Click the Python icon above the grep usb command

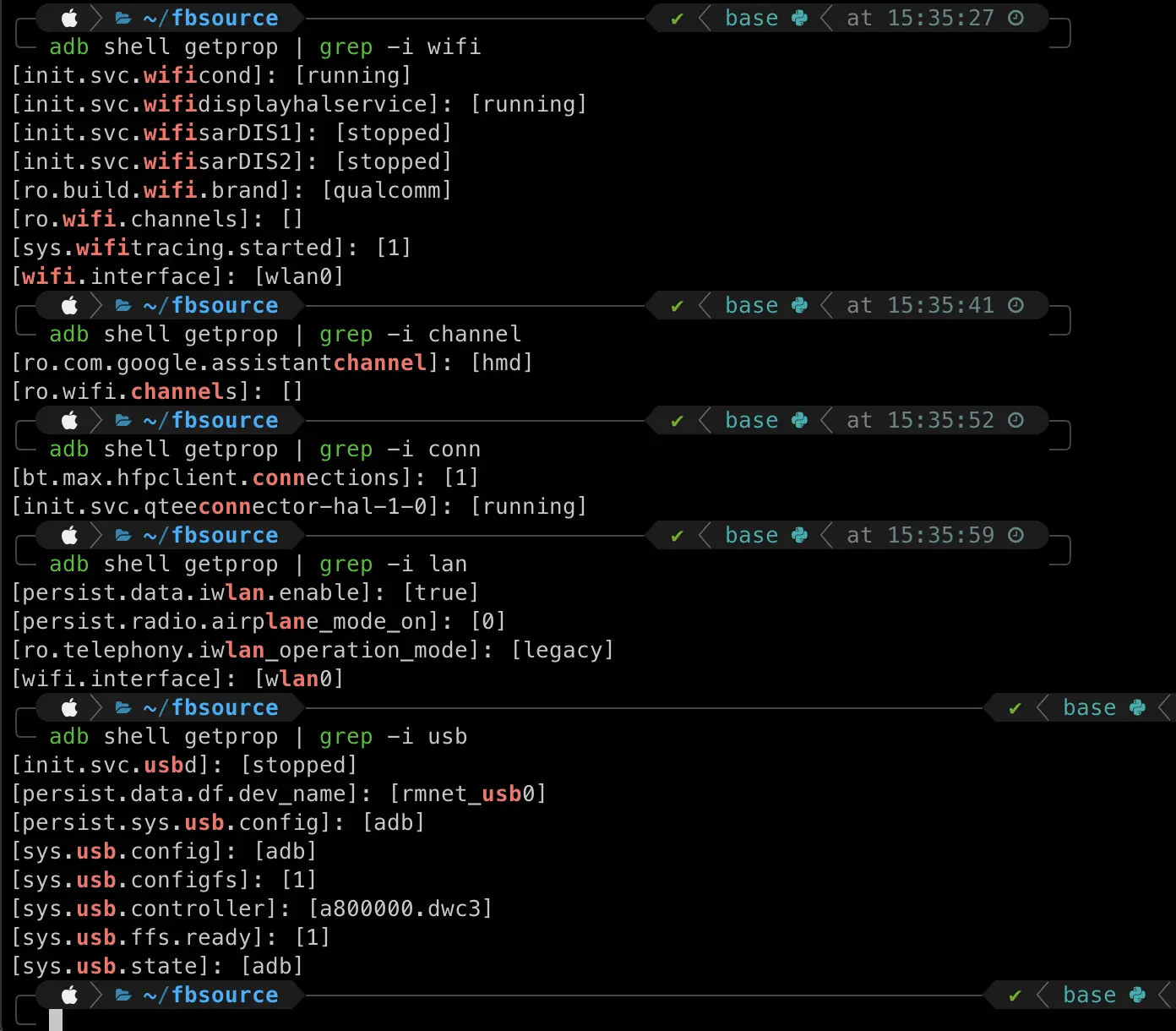click(1137, 707)
